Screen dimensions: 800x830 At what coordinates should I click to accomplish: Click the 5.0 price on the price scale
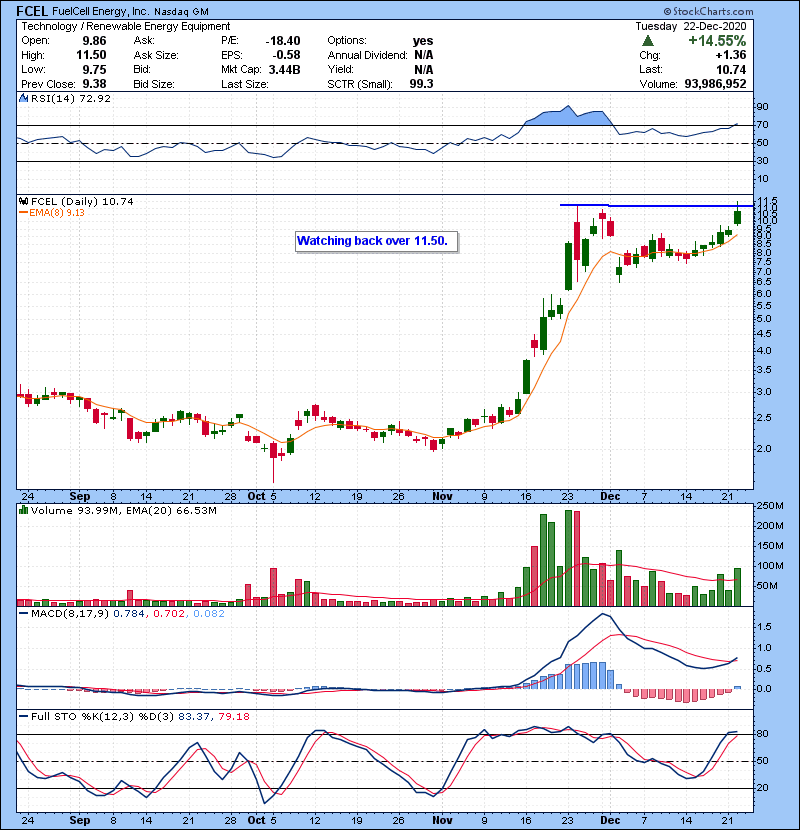[x=763, y=319]
